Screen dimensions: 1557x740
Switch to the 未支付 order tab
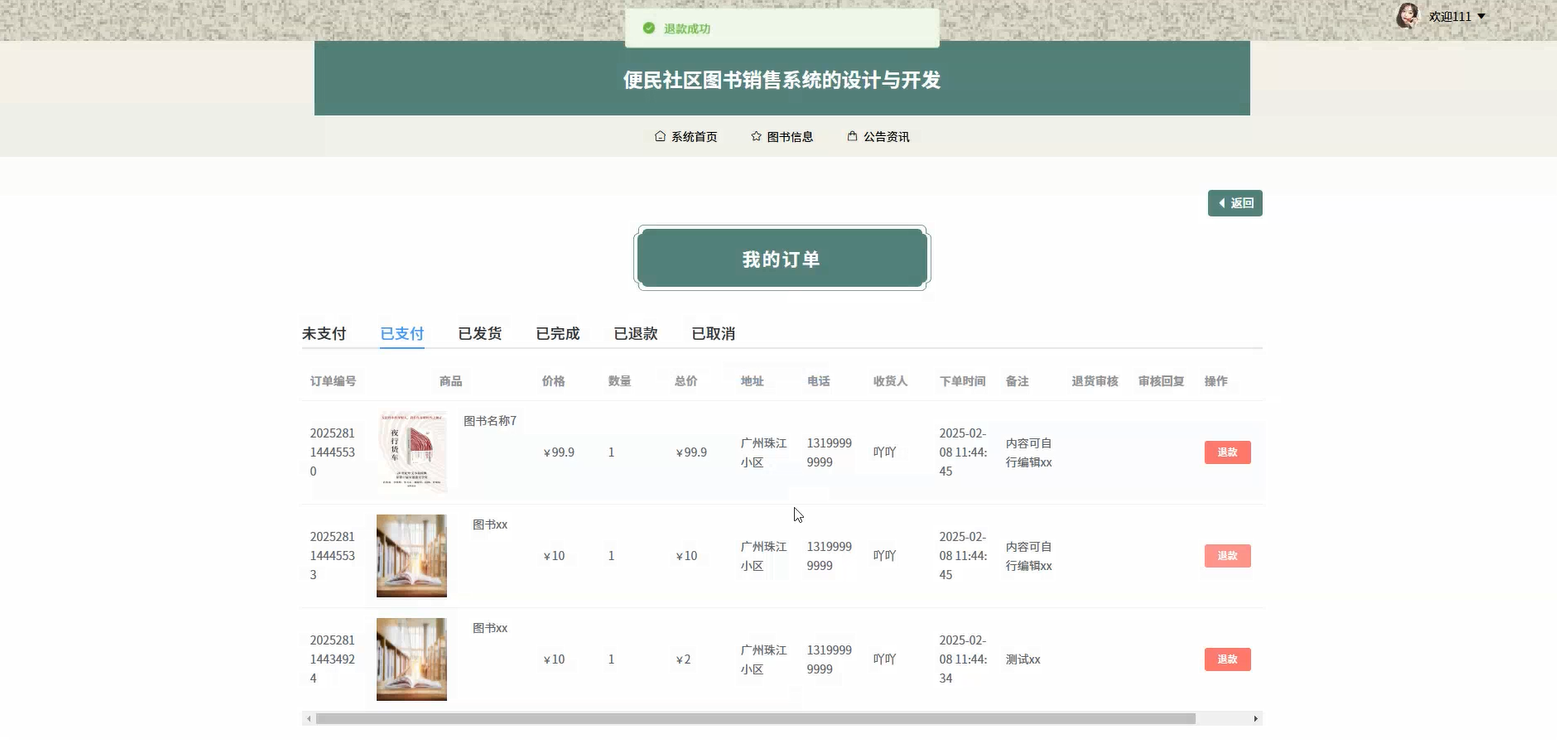coord(323,333)
